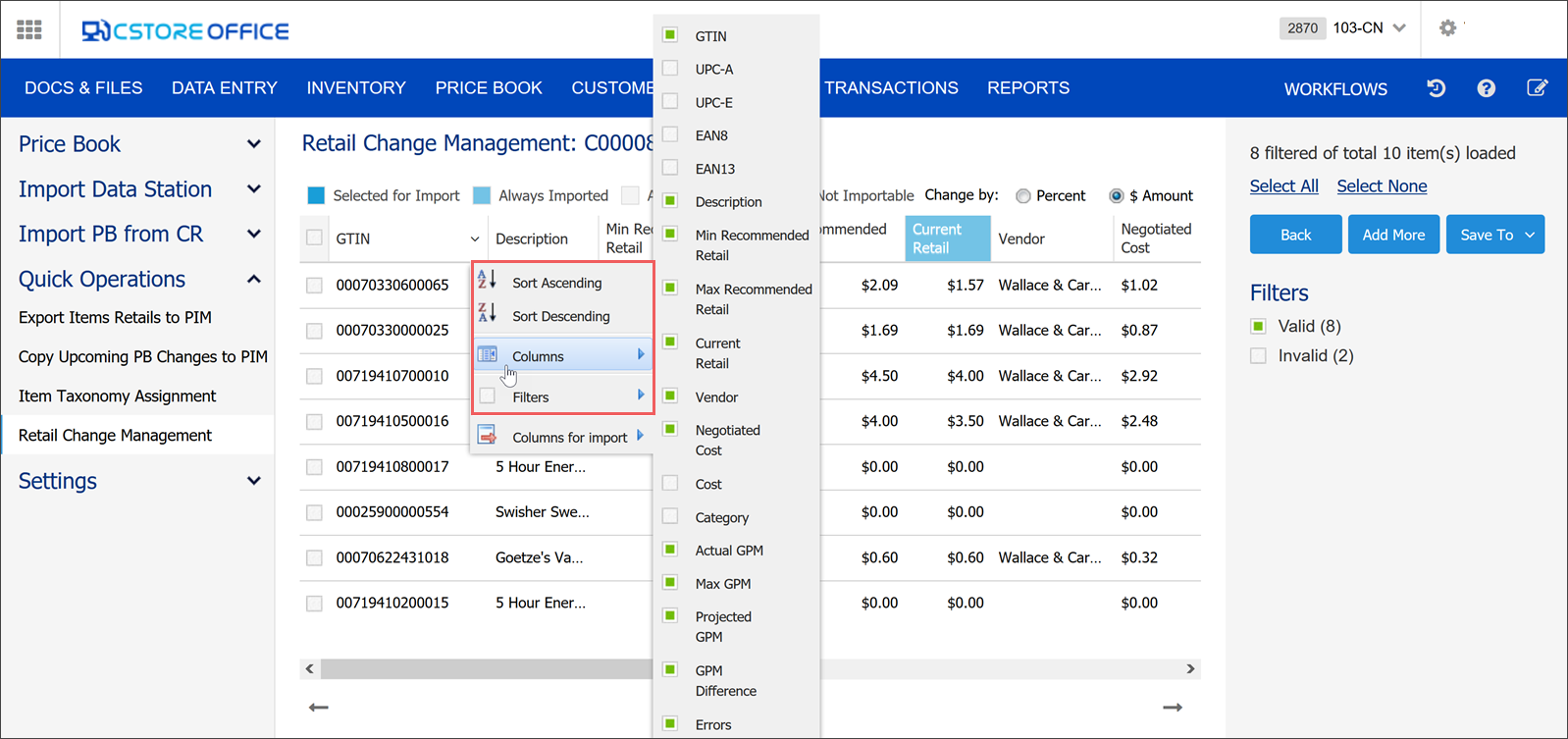
Task: Click the Current Retail column header
Action: 947,238
